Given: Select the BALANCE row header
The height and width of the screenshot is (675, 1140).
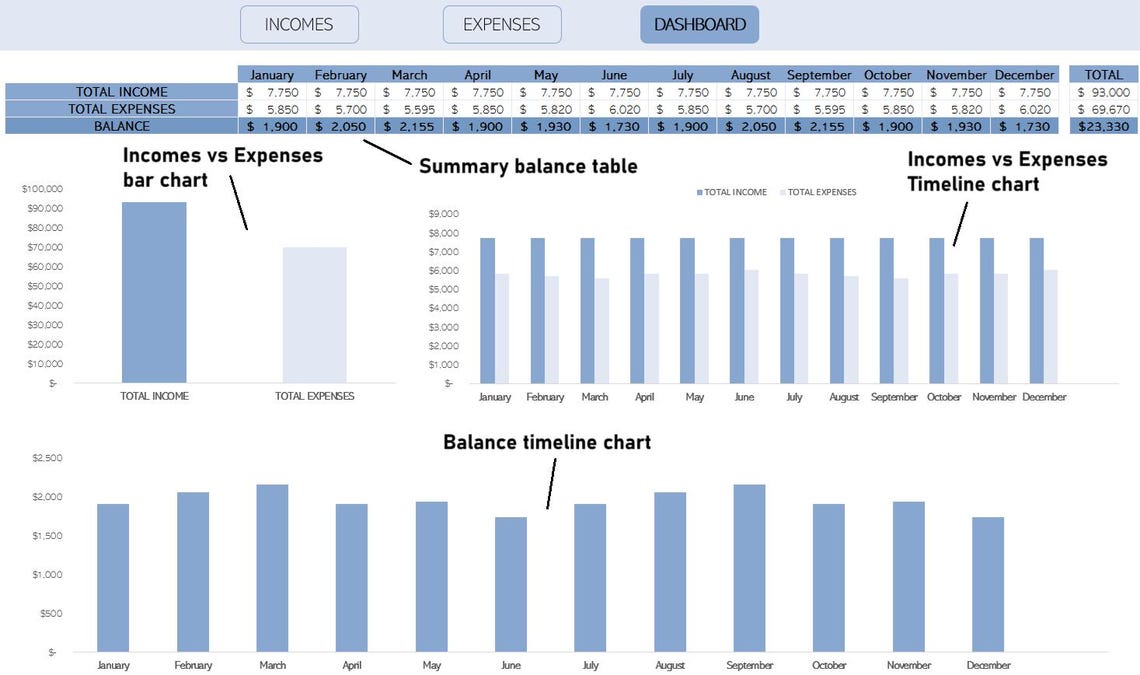Looking at the screenshot, I should 122,126.
